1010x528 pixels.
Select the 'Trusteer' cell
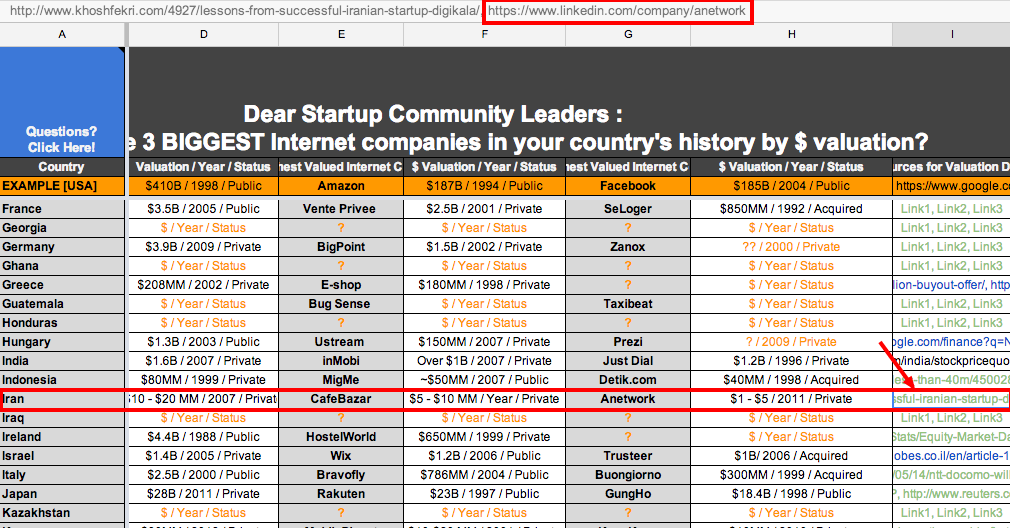(x=628, y=456)
